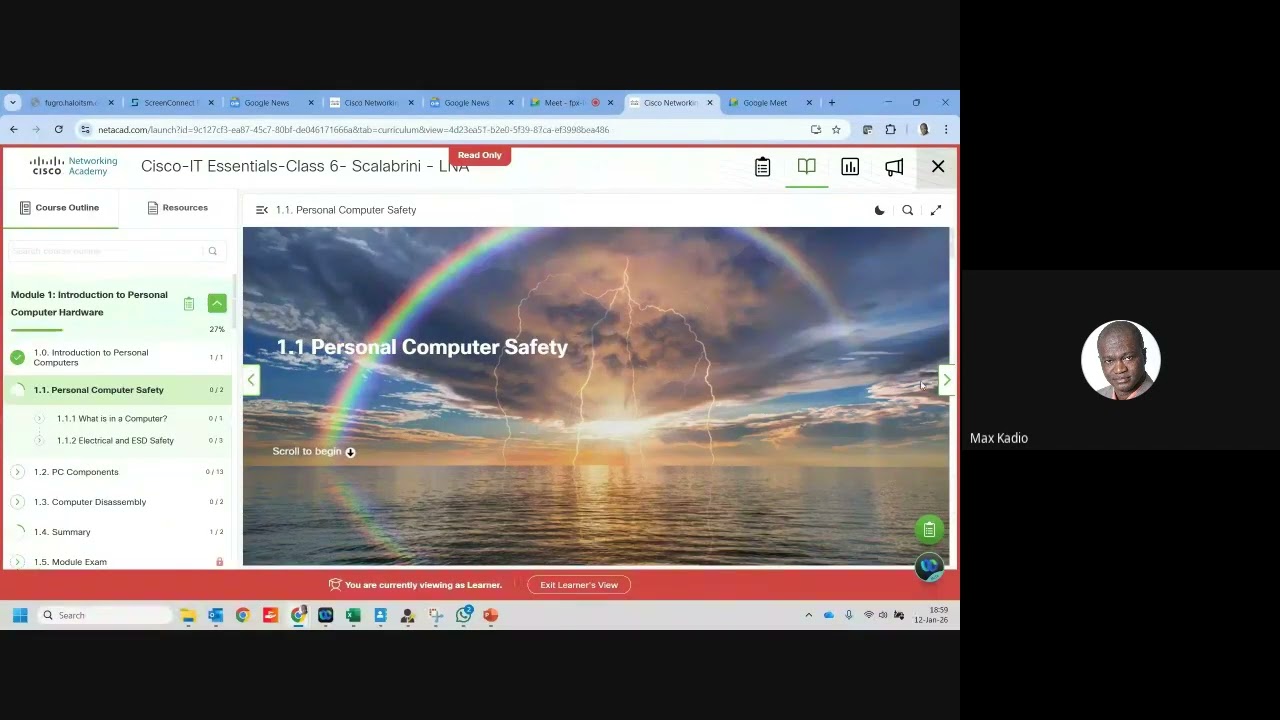Bookmark this page with star icon
This screenshot has height=720, width=1280.
(x=836, y=130)
